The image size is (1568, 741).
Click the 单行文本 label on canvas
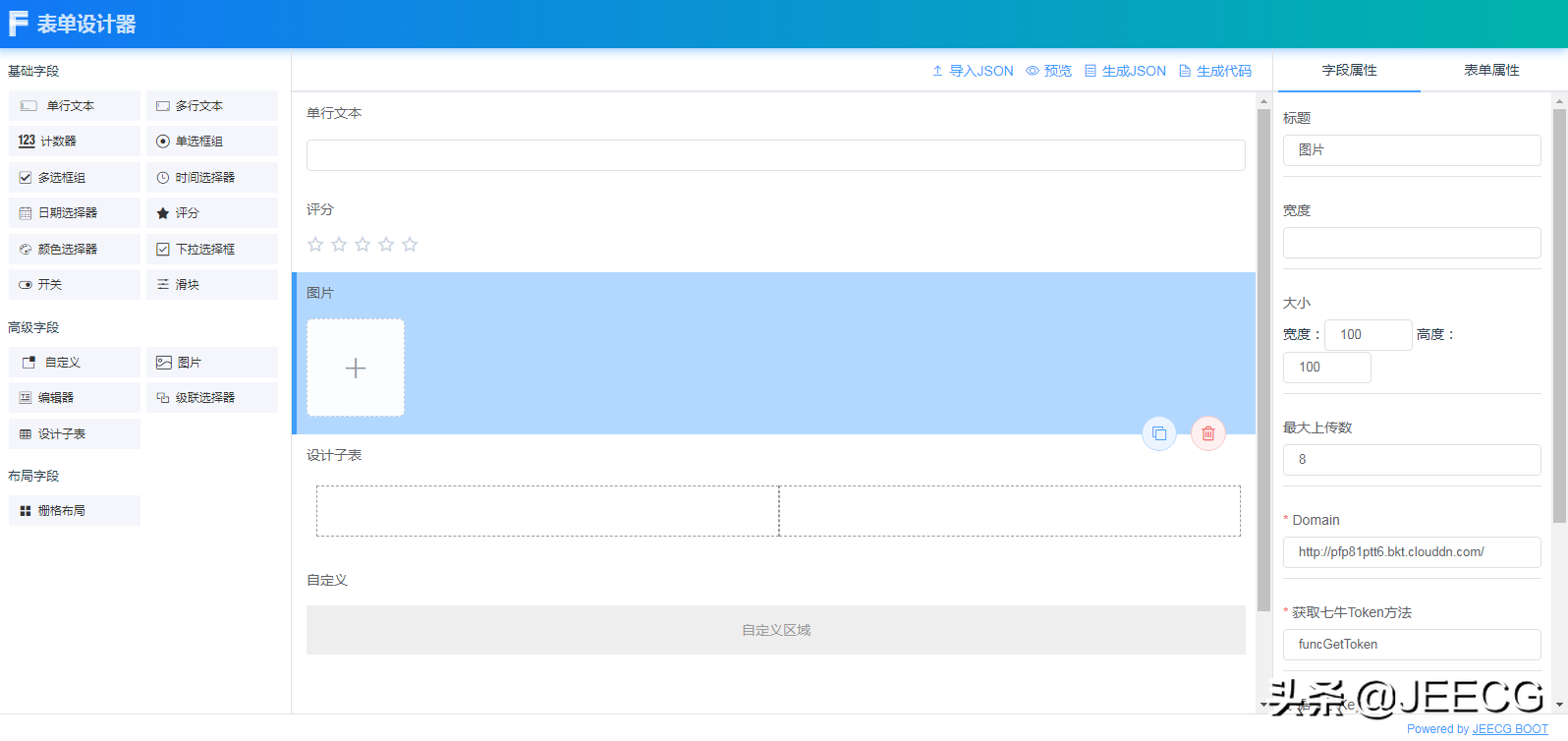(x=334, y=113)
